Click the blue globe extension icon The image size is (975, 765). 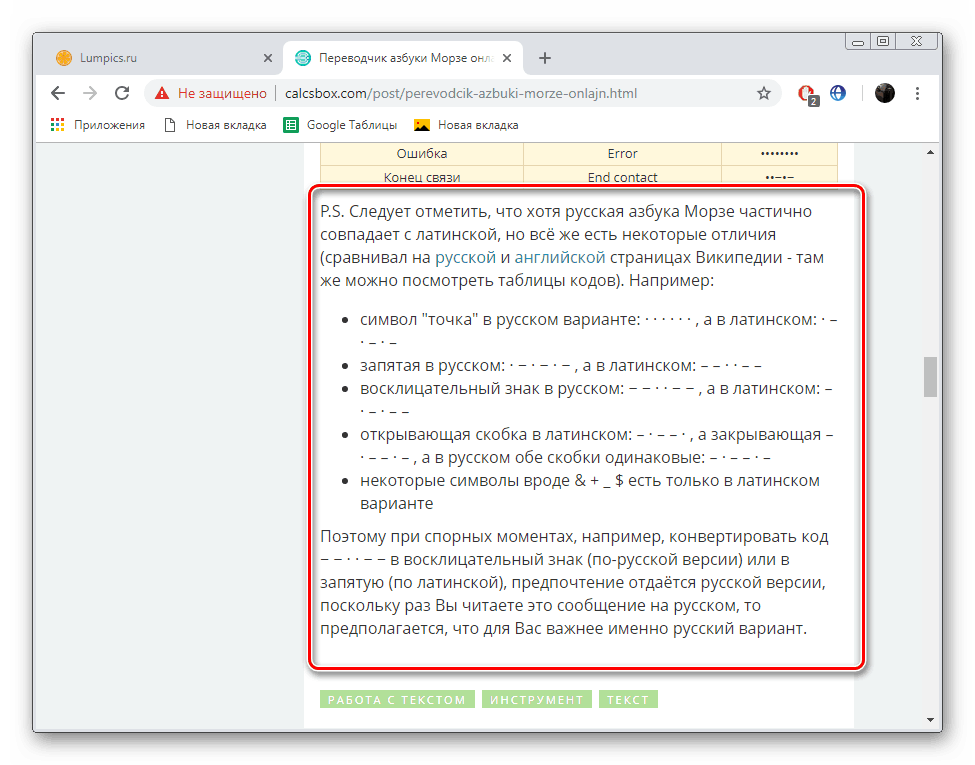click(x=838, y=93)
